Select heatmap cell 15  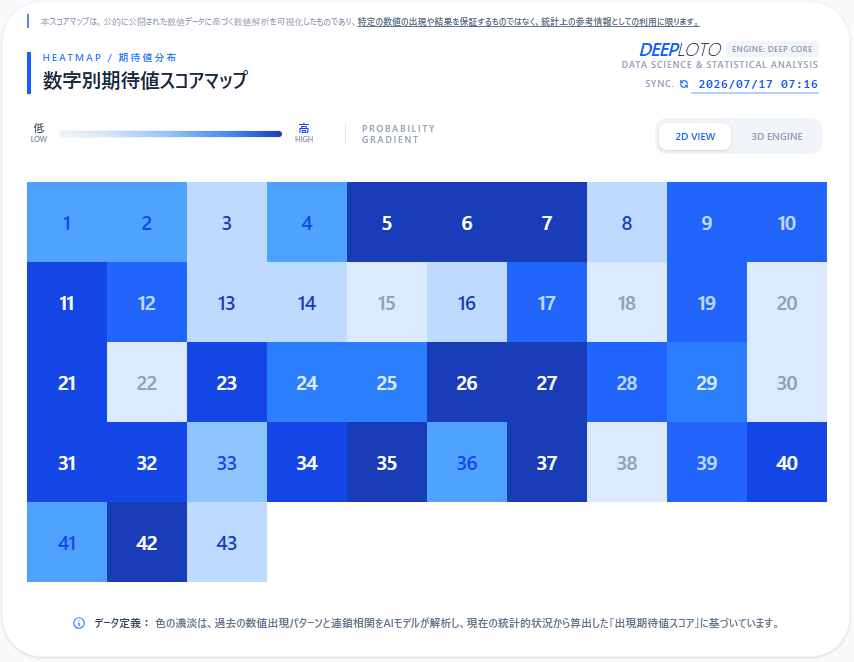[387, 302]
